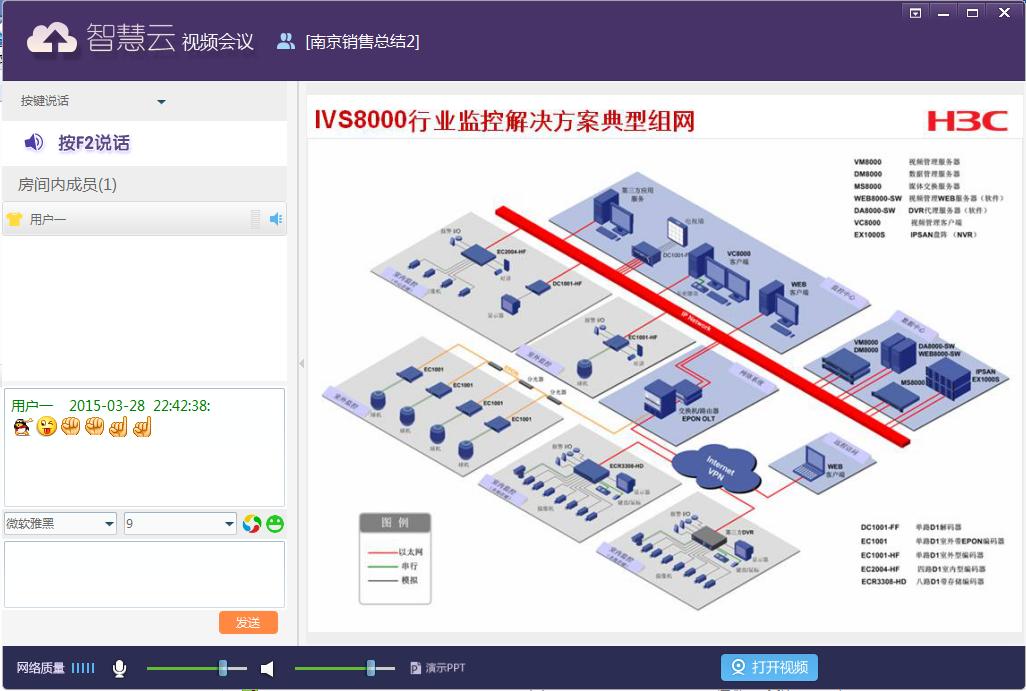Click the 智慧云 cloud logo

[51, 38]
